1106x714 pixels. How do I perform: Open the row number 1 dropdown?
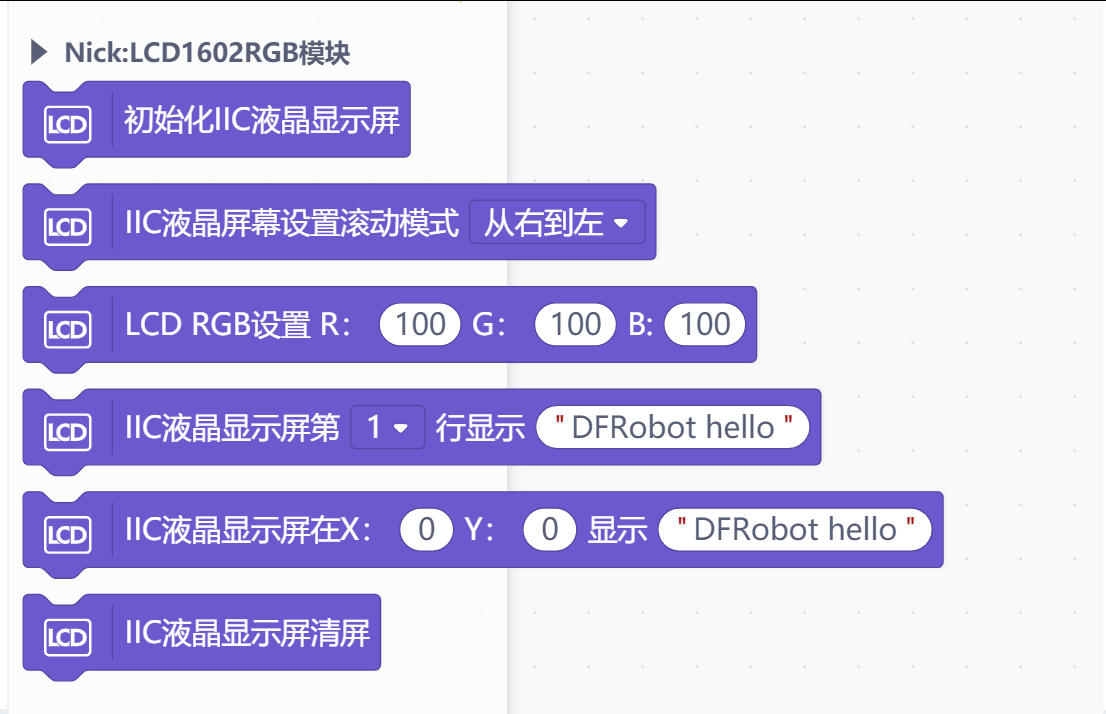pos(388,428)
